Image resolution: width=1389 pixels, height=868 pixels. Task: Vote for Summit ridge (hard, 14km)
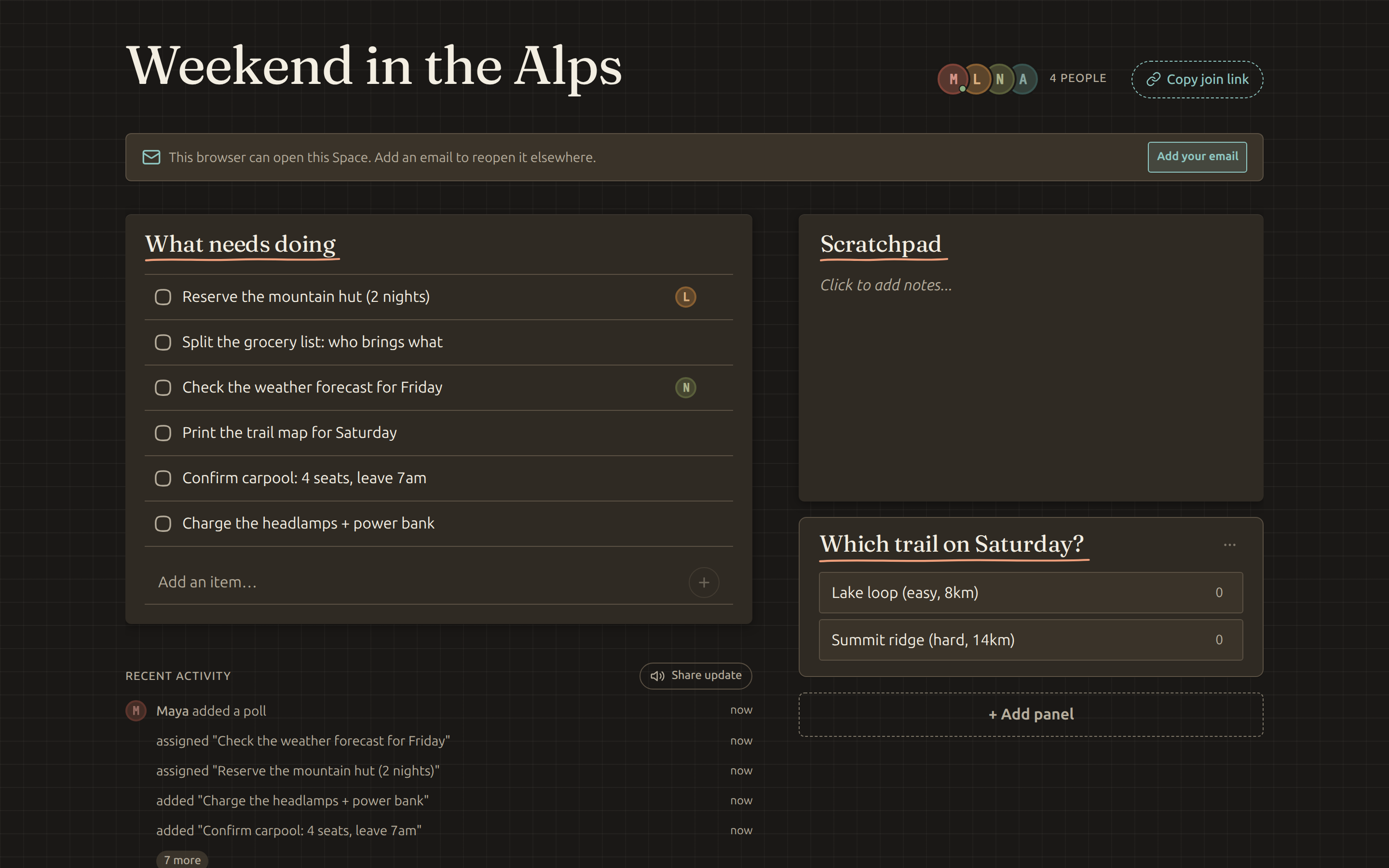pyautogui.click(x=1031, y=639)
